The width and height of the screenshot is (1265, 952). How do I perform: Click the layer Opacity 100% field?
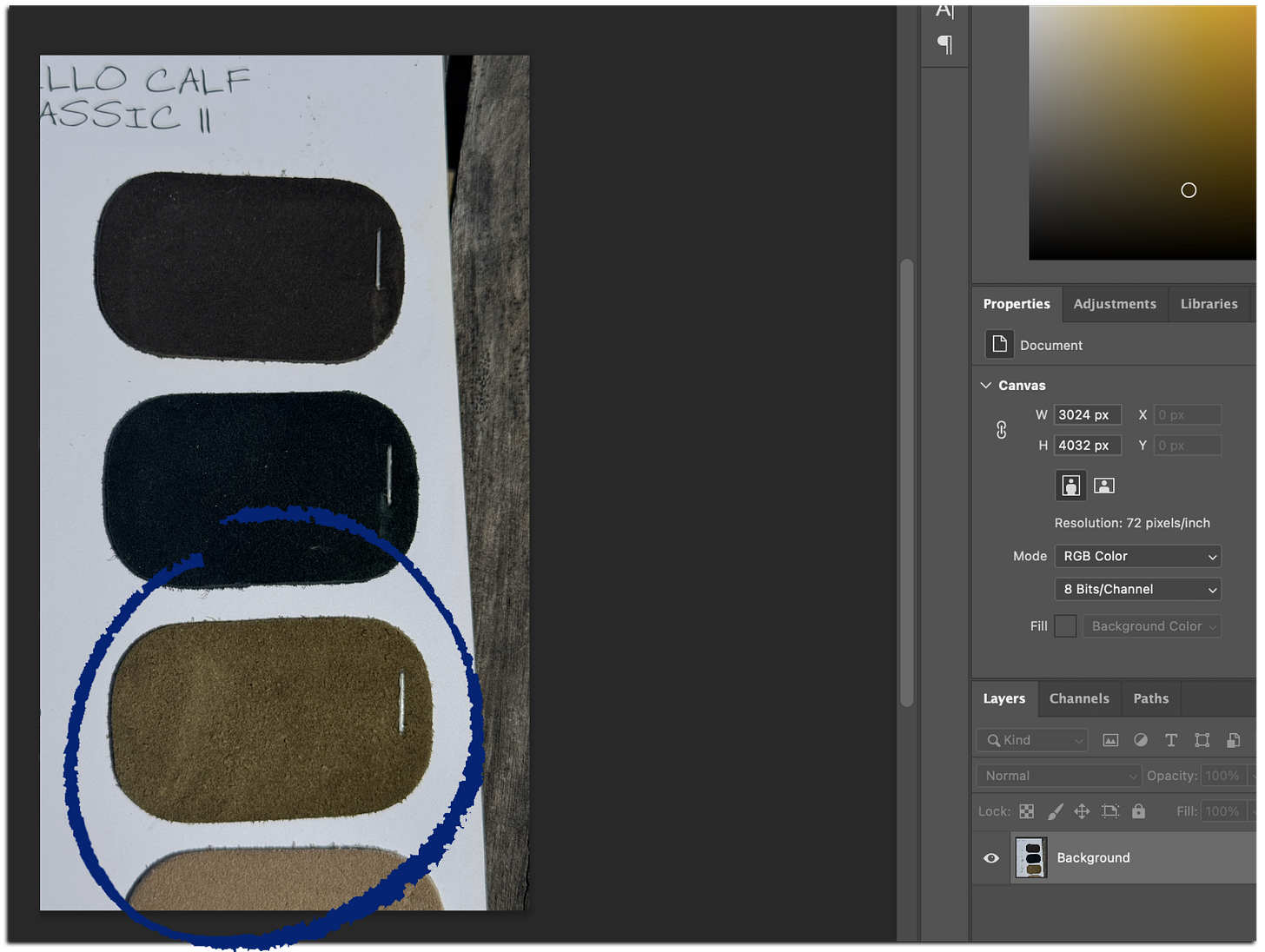(1223, 776)
